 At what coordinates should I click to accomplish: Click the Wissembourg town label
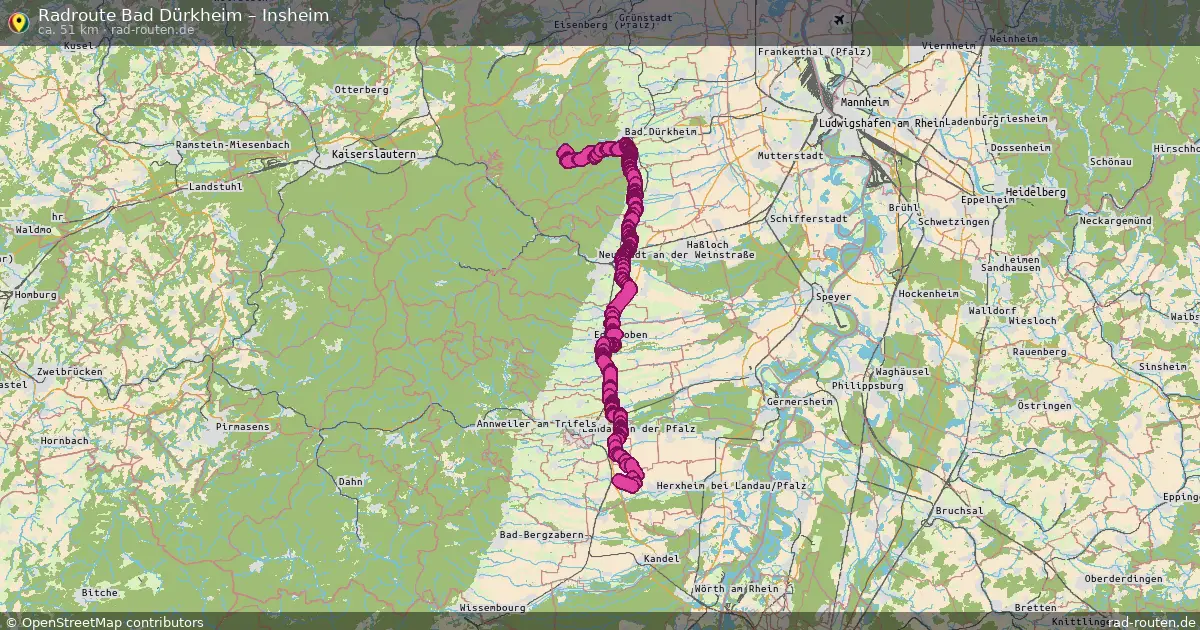click(x=492, y=607)
